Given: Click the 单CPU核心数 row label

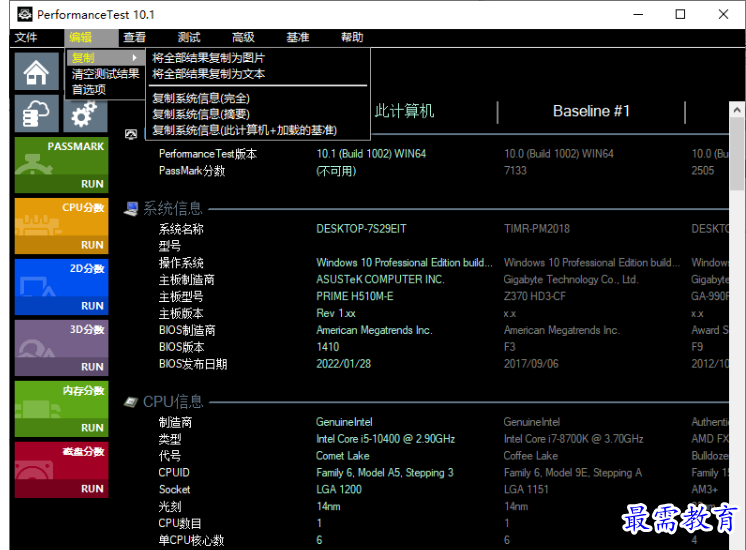Looking at the screenshot, I should coord(191,540).
